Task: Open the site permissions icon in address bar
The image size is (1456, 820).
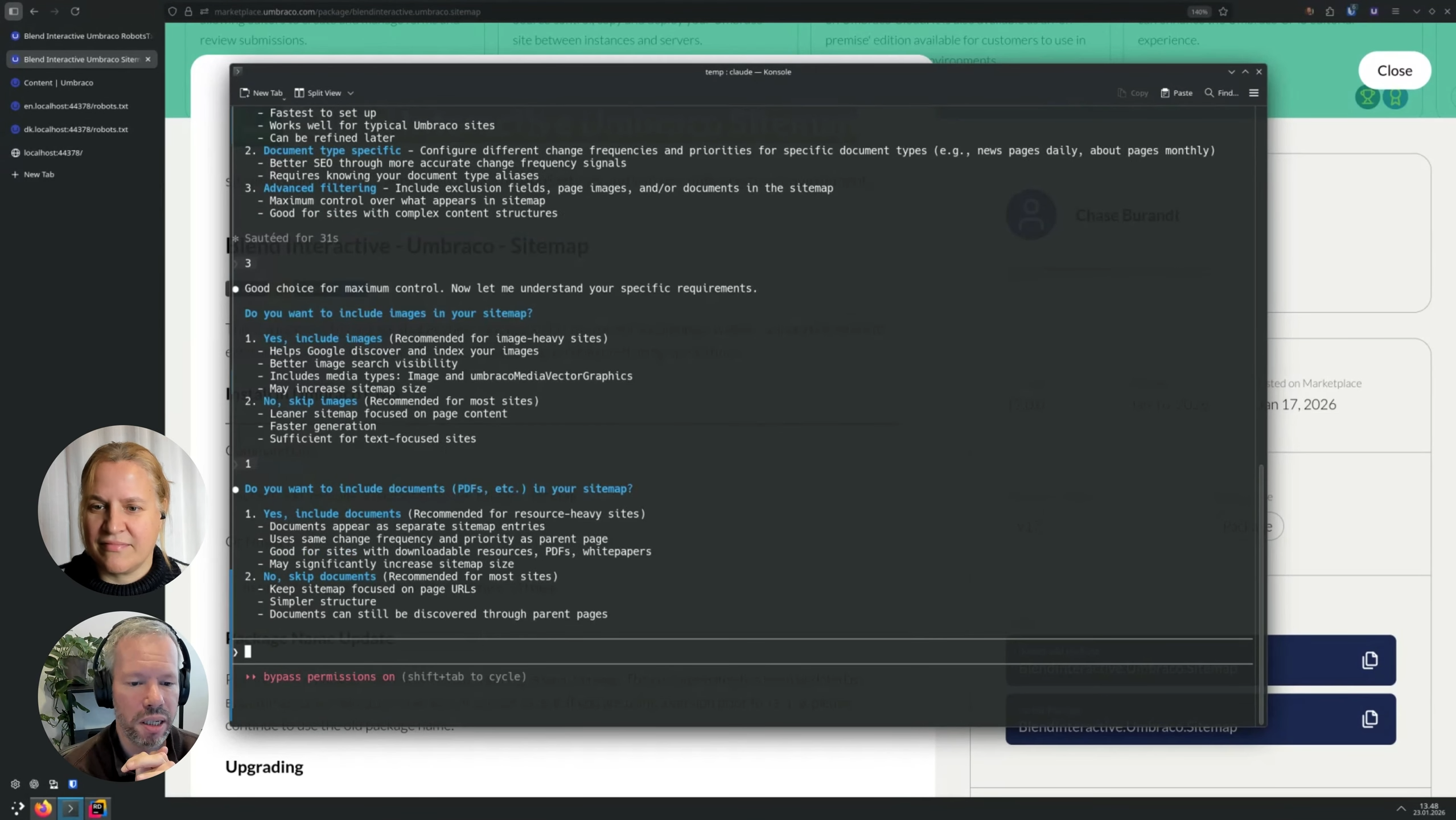Action: pyautogui.click(x=204, y=11)
